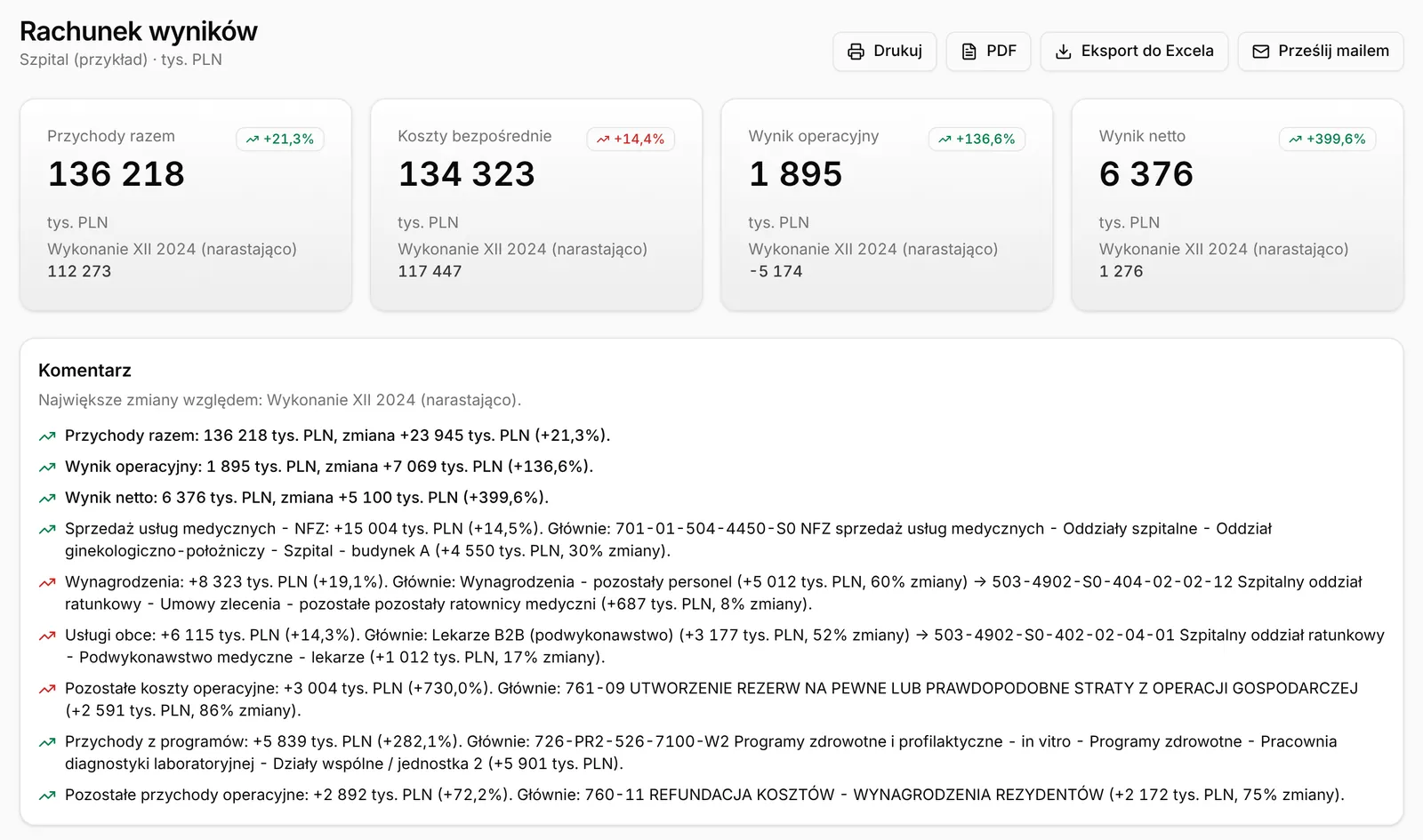
Task: Click the trend icon beside Wynik netto comment
Action: click(47, 498)
